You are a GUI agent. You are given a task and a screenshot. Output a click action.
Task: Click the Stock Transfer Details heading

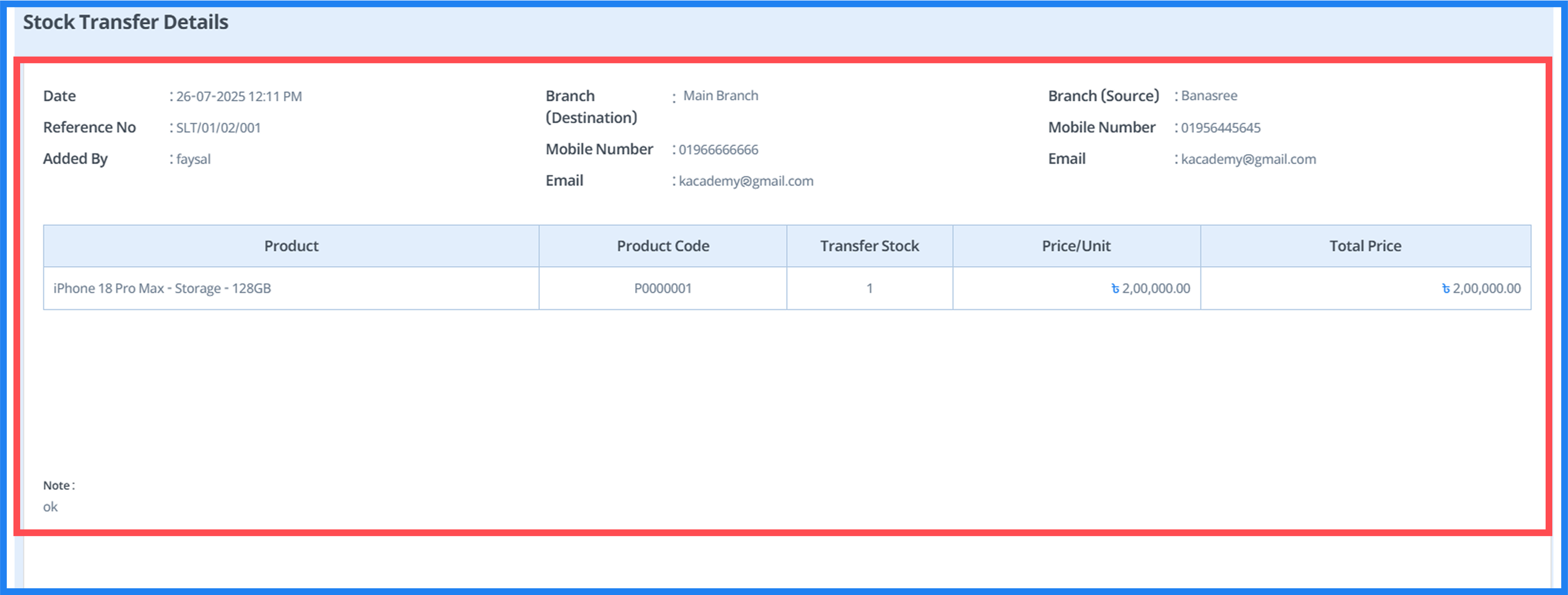coord(125,22)
